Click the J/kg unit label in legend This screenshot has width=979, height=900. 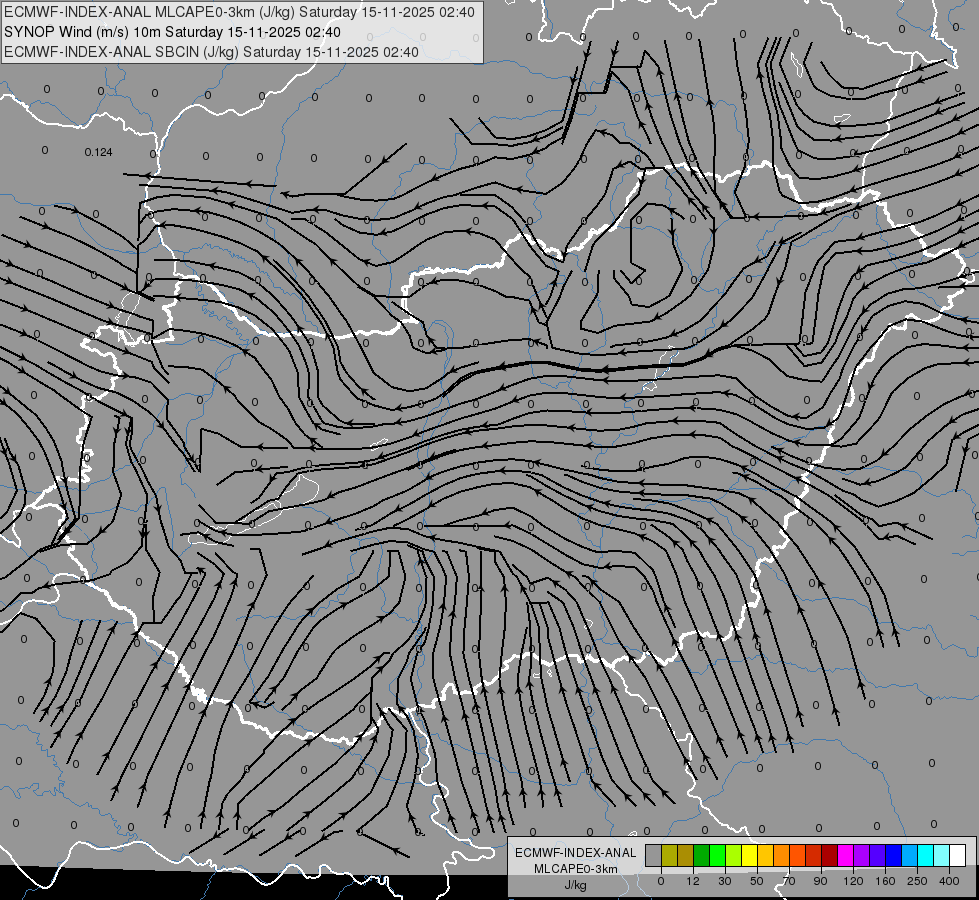pos(575,885)
